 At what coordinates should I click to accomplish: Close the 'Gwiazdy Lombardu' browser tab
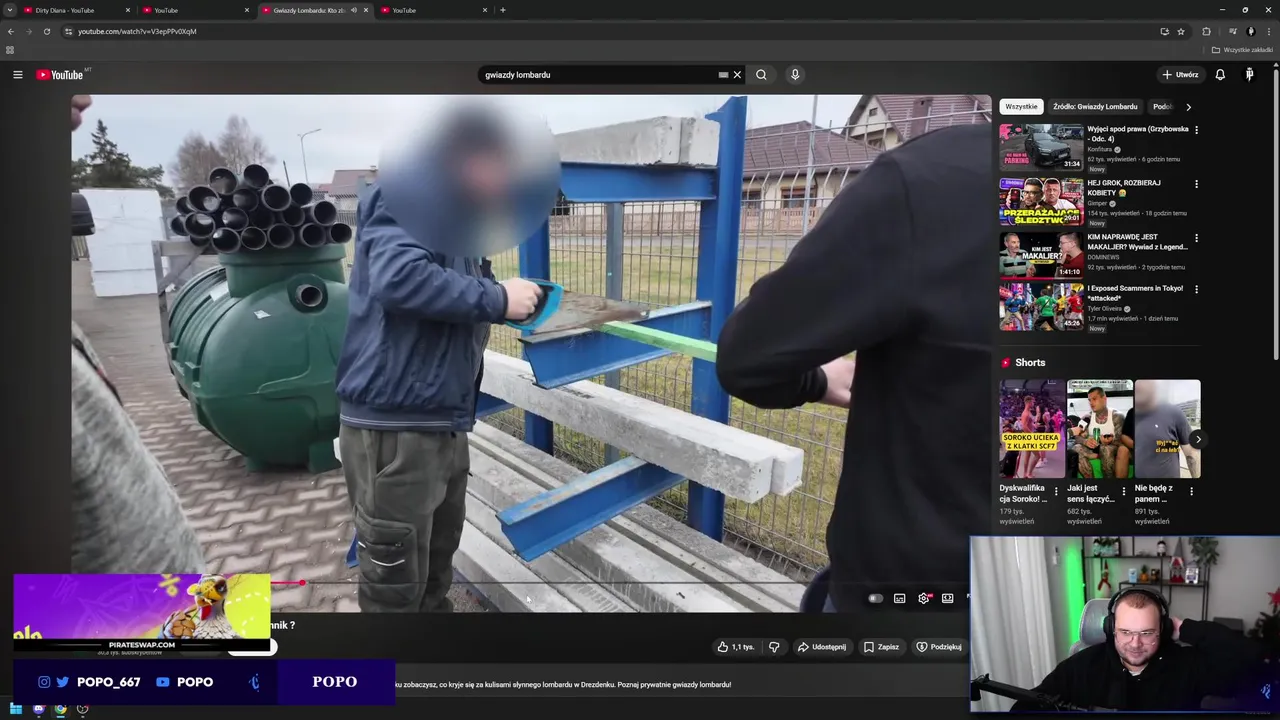pyautogui.click(x=366, y=10)
